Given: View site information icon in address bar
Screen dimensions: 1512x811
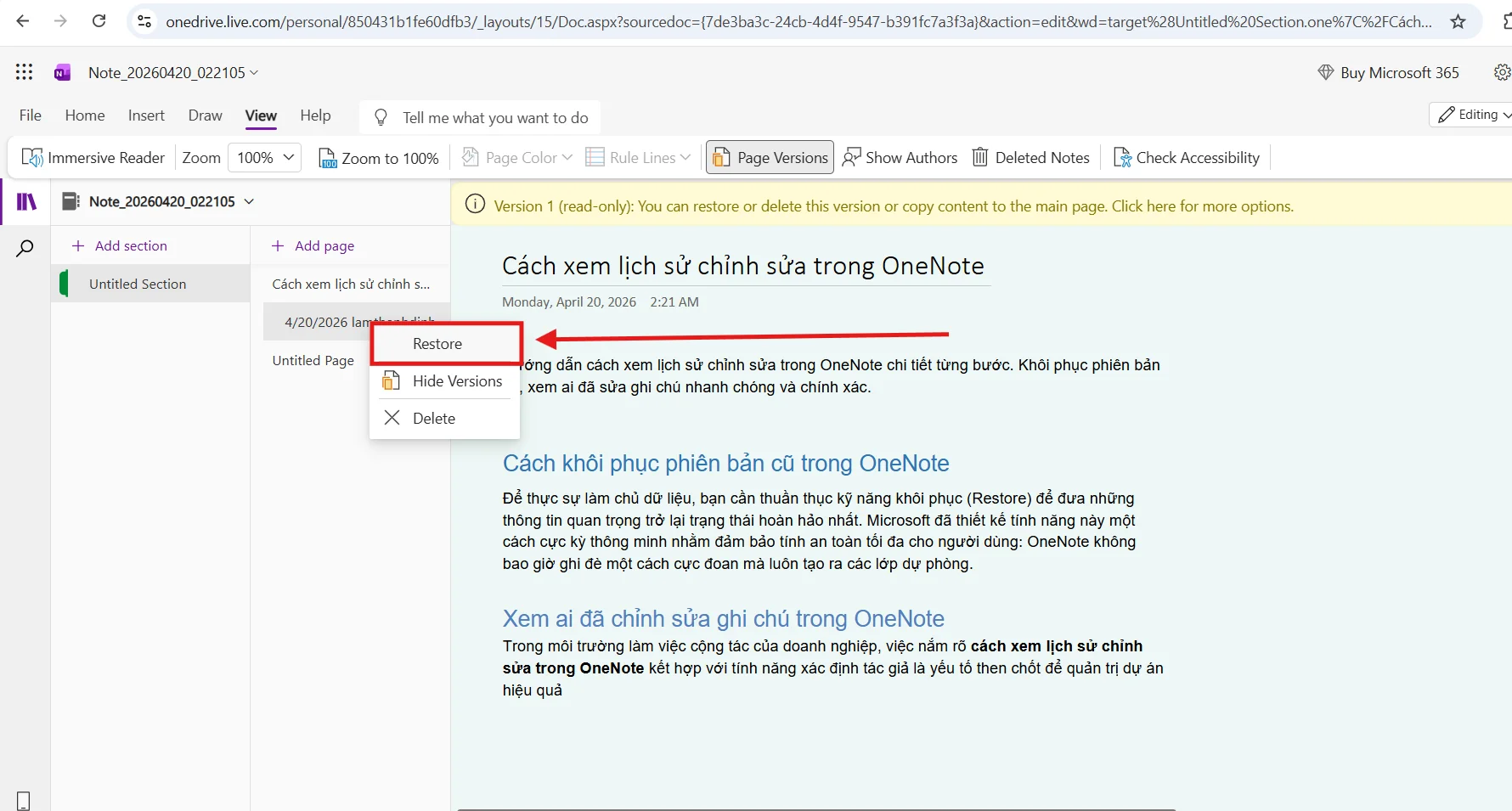Looking at the screenshot, I should (144, 21).
